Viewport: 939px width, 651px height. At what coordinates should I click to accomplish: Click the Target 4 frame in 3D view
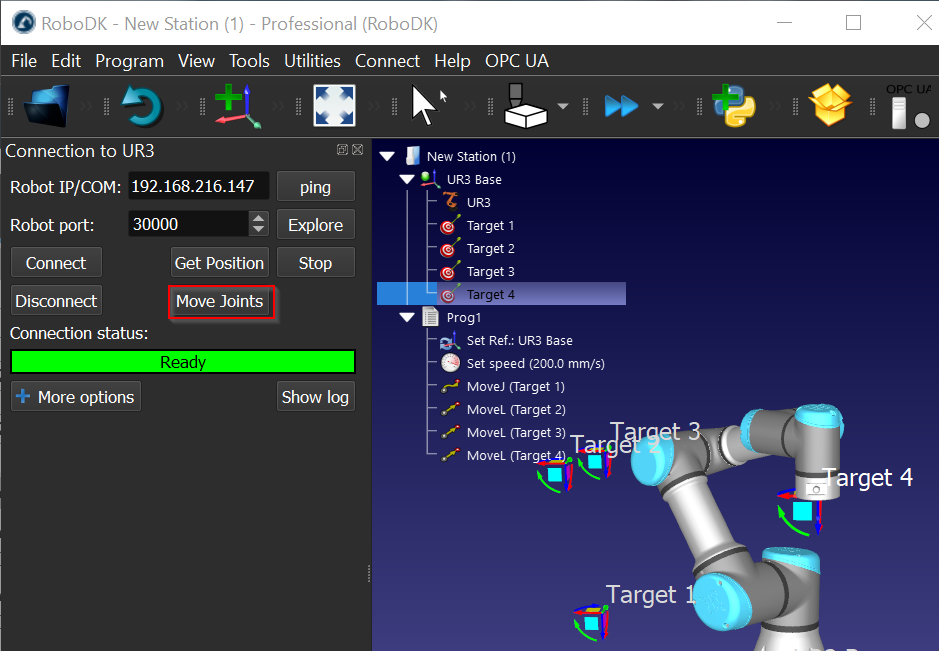point(802,511)
